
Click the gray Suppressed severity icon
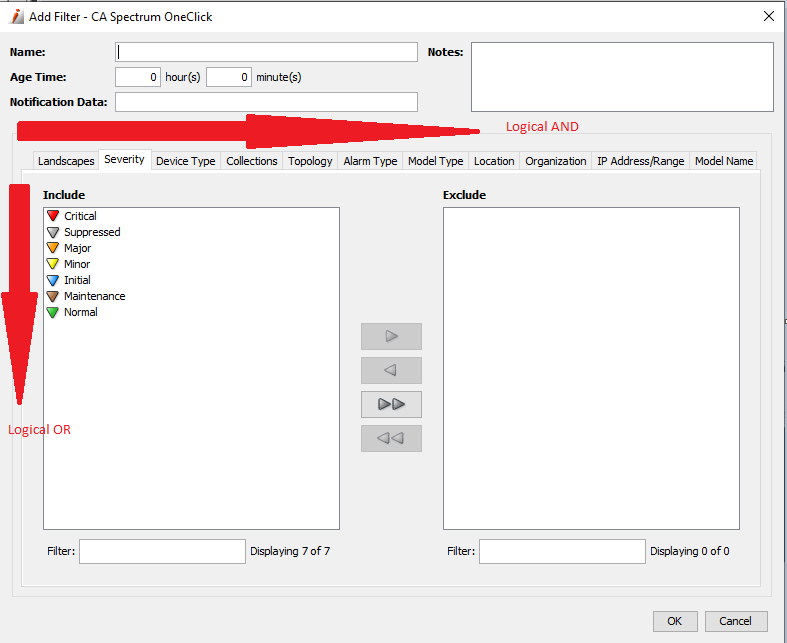click(53, 232)
